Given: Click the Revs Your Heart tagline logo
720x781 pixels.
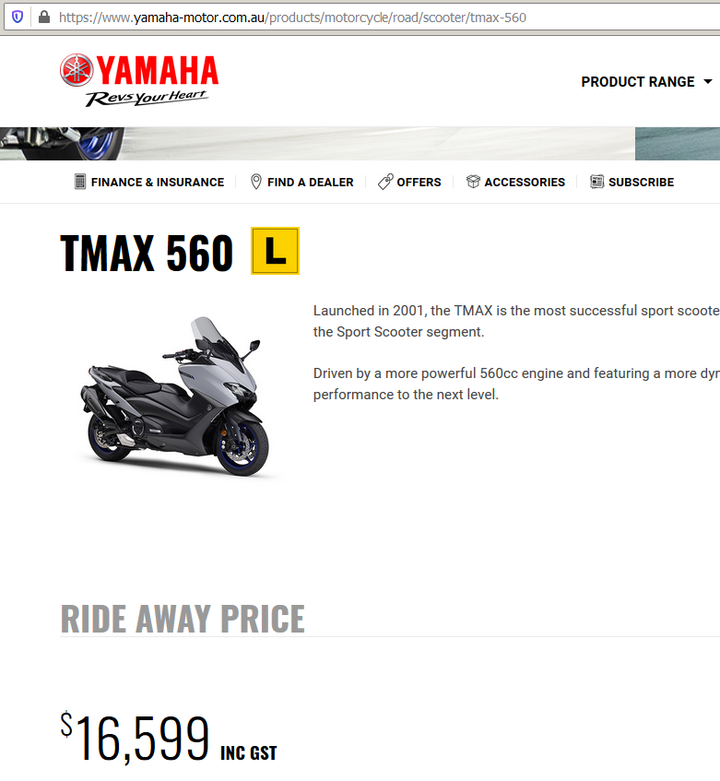Looking at the screenshot, I should 146,97.
